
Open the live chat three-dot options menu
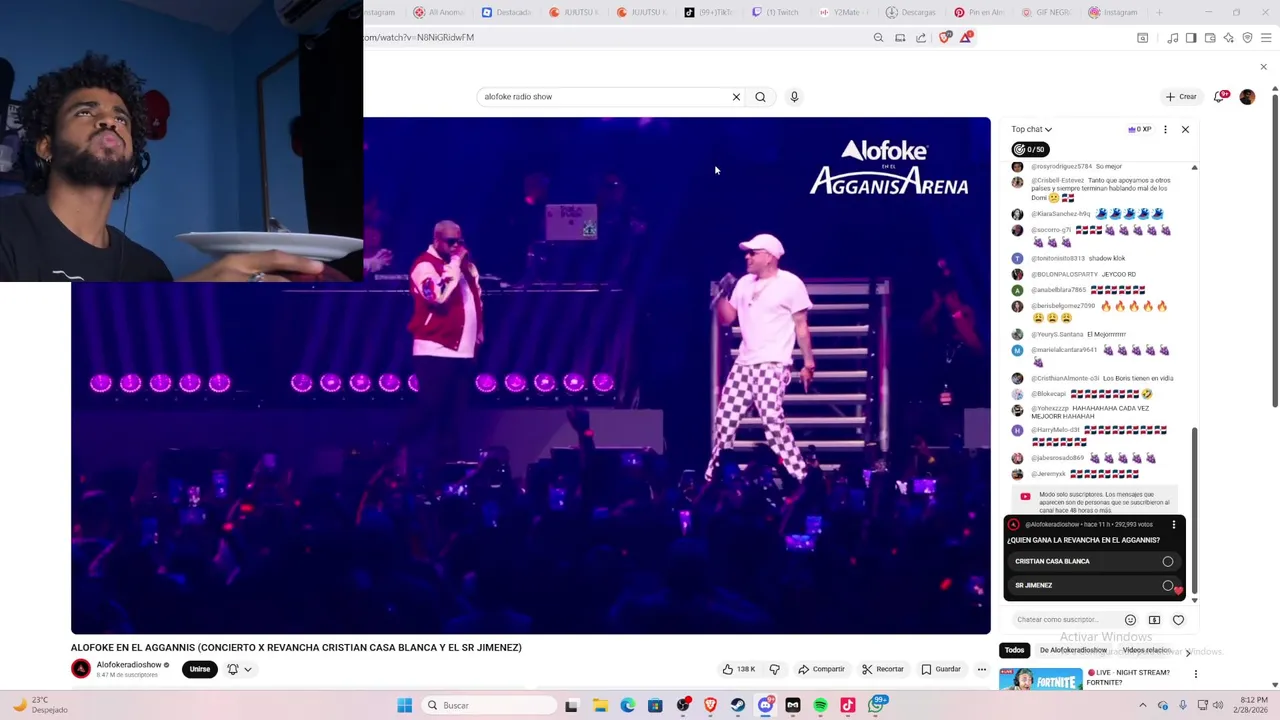pyautogui.click(x=1165, y=129)
